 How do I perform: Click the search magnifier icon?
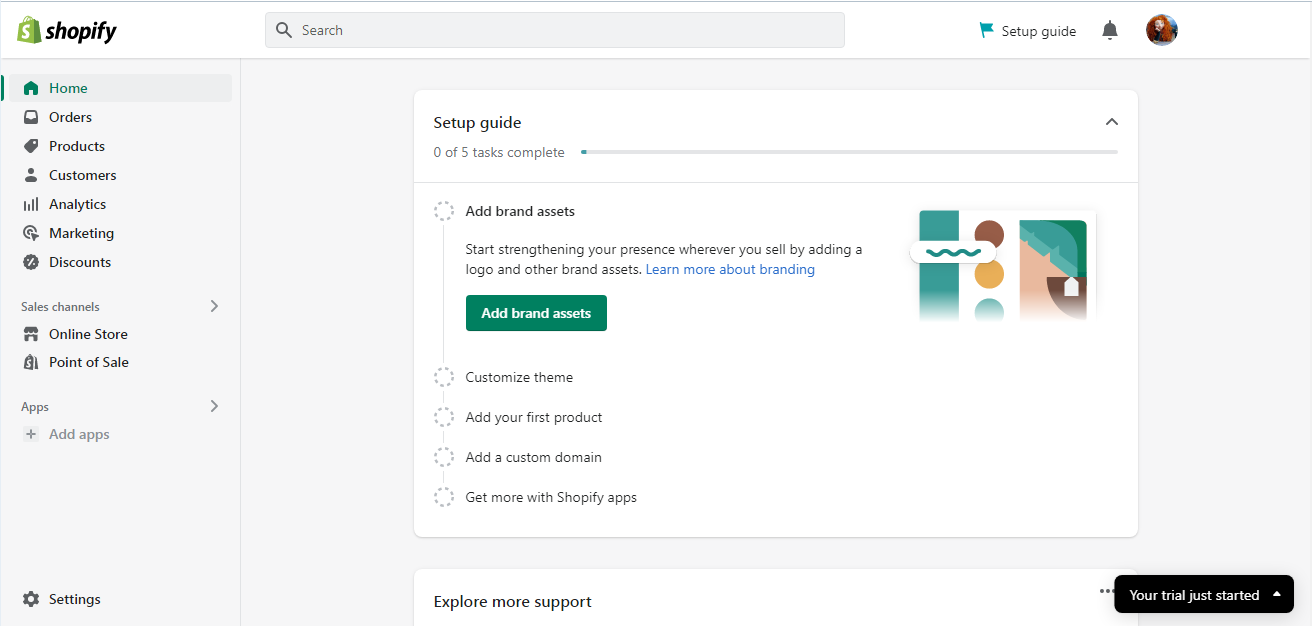pyautogui.click(x=284, y=30)
